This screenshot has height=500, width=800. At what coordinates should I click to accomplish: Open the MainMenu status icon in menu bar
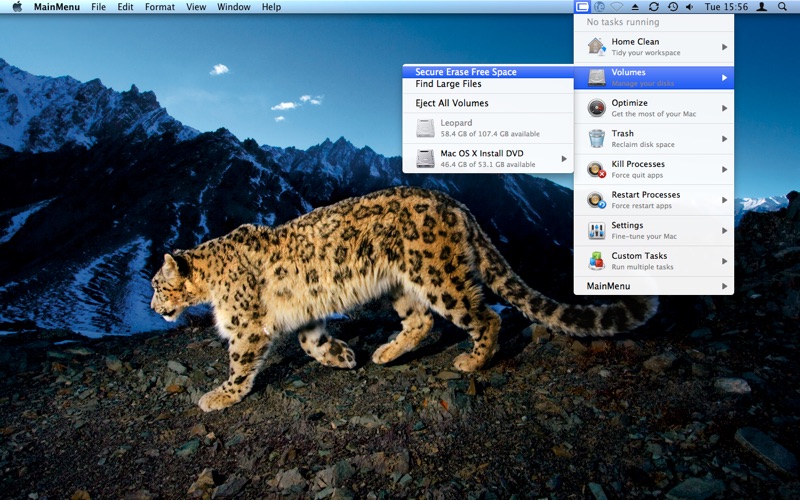582,7
